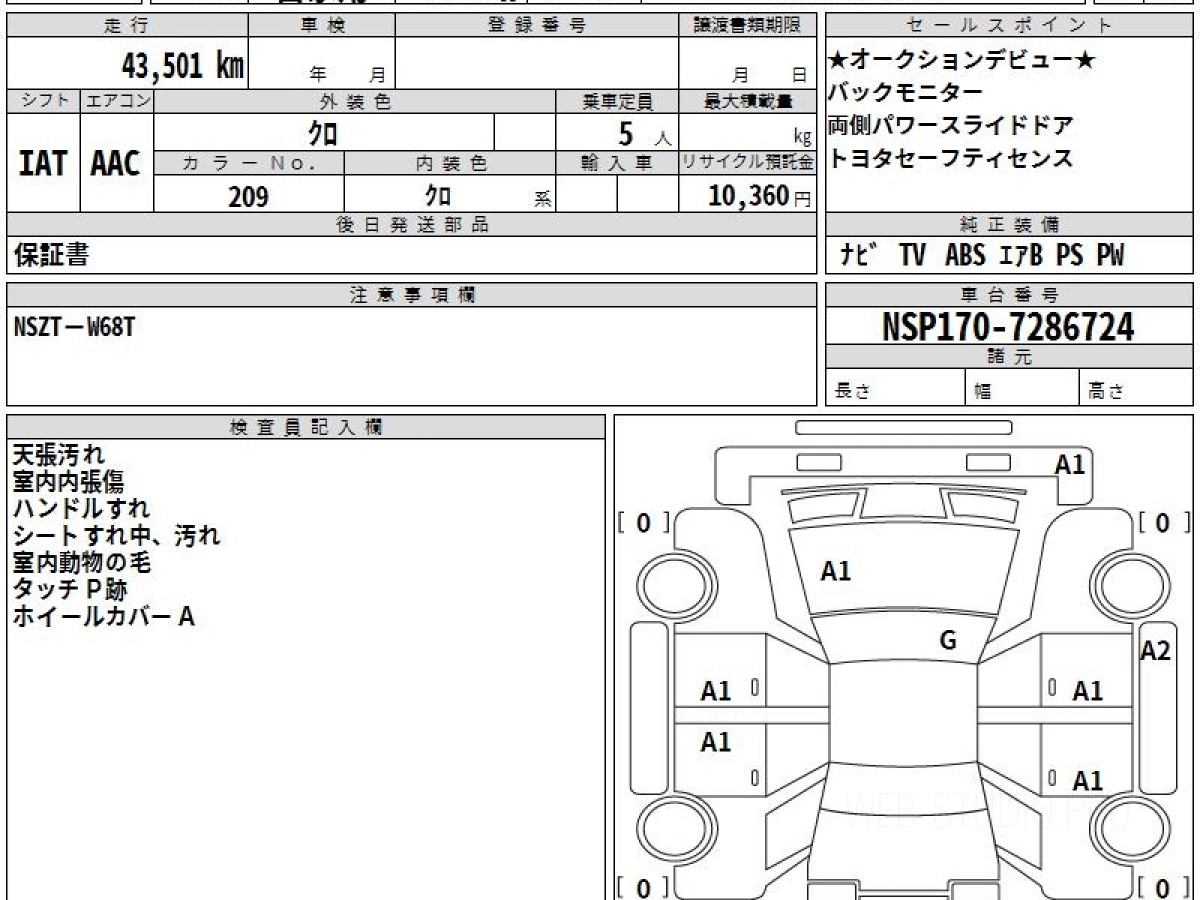Select the トヨタセーフティセンス line

[x=951, y=158]
